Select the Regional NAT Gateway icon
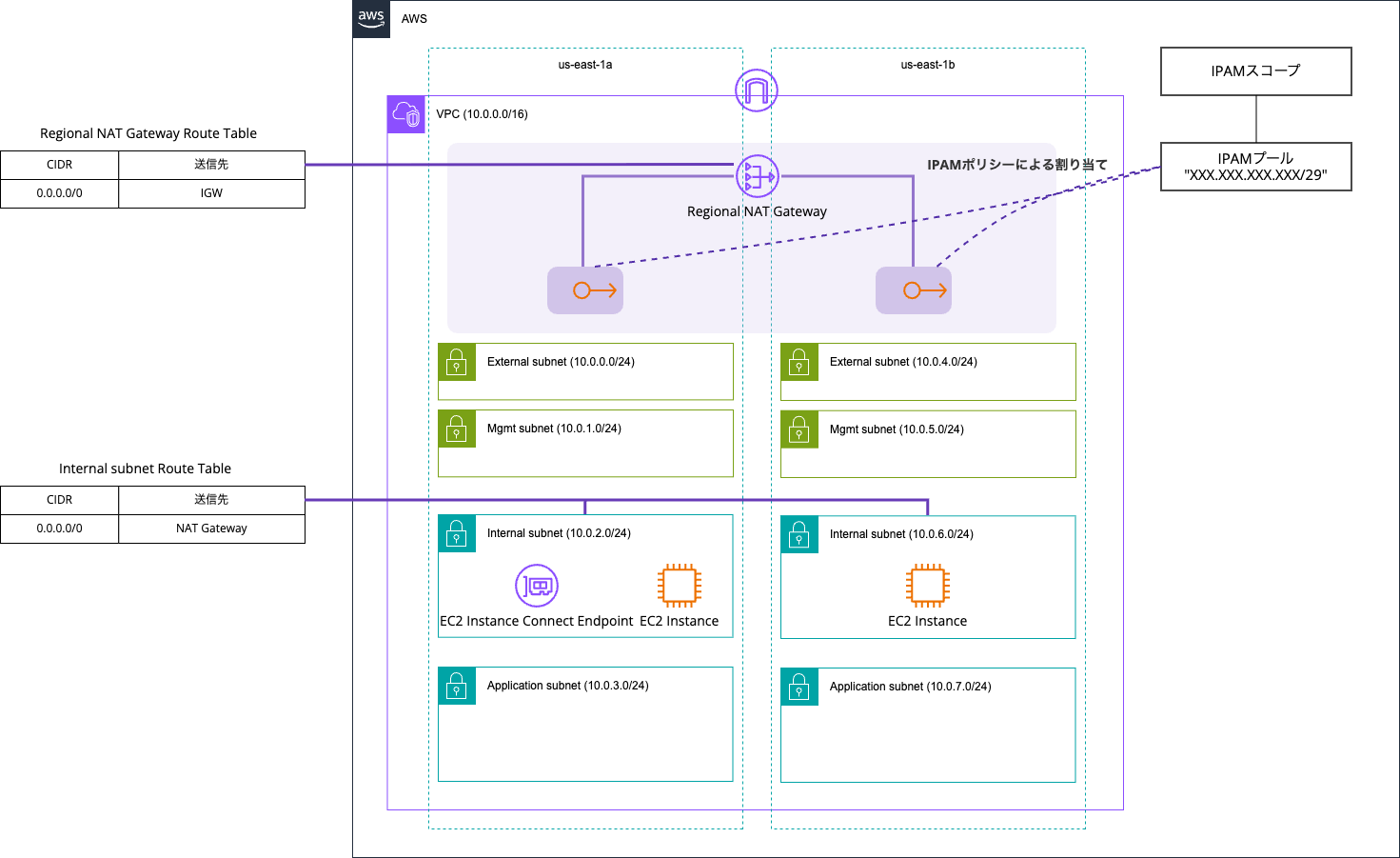 [x=757, y=176]
